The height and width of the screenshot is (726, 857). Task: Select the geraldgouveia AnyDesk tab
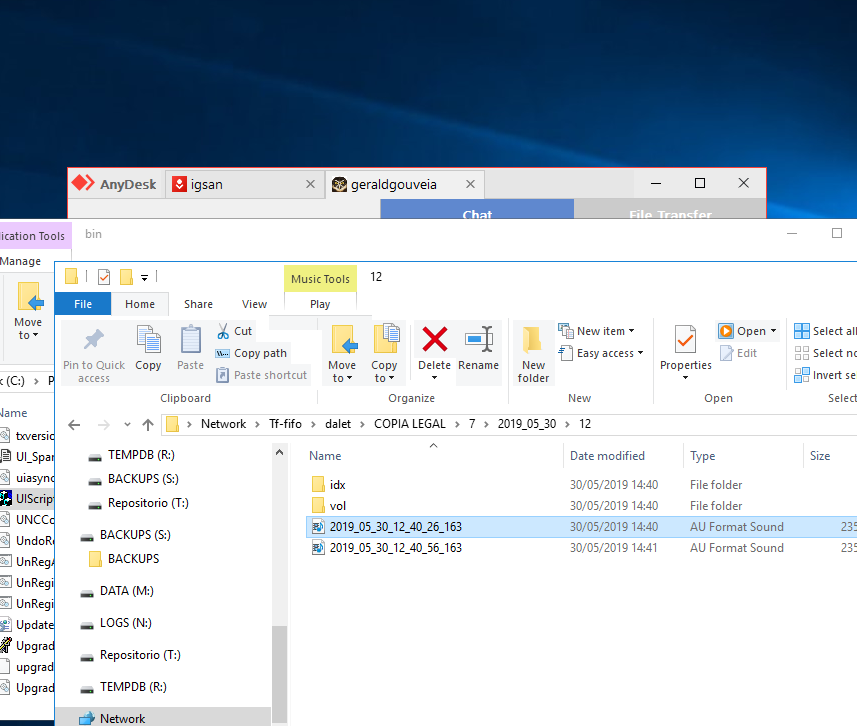[405, 184]
